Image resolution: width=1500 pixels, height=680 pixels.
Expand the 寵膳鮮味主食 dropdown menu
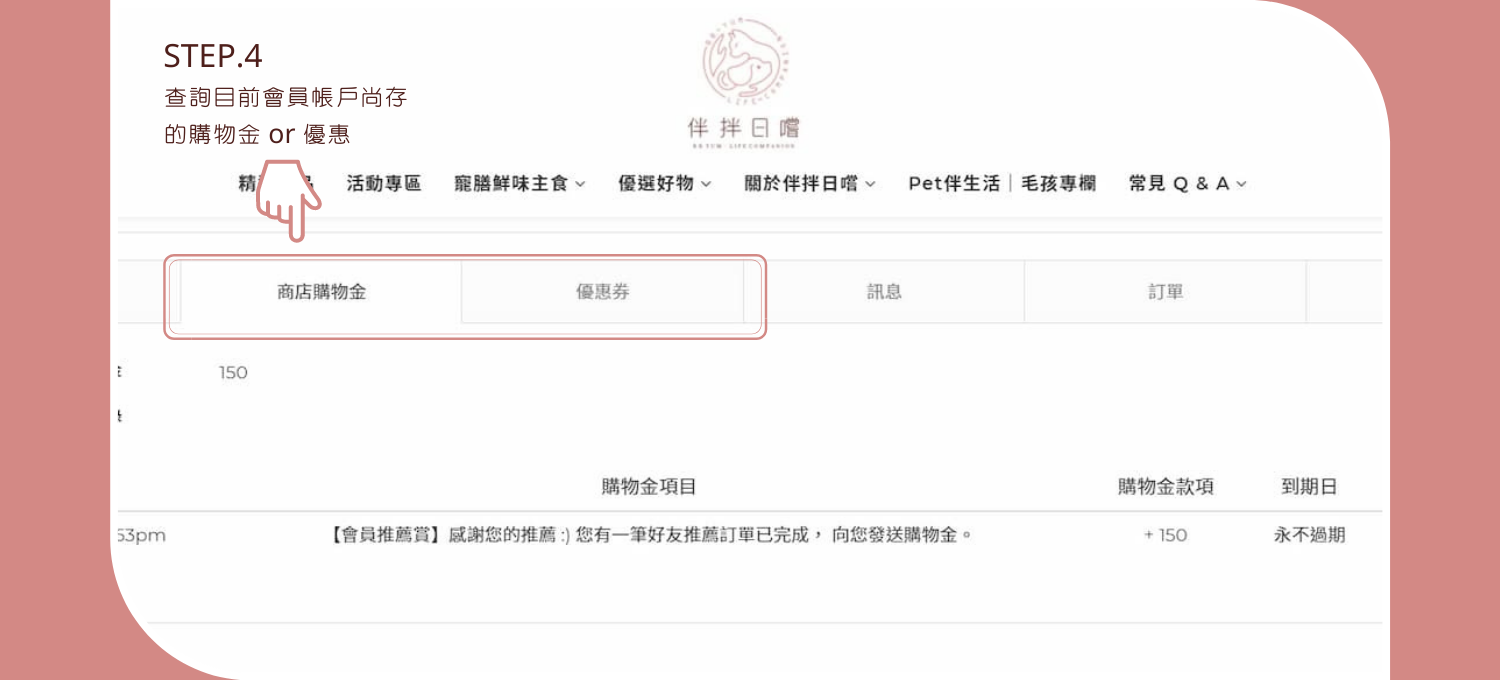(x=519, y=184)
